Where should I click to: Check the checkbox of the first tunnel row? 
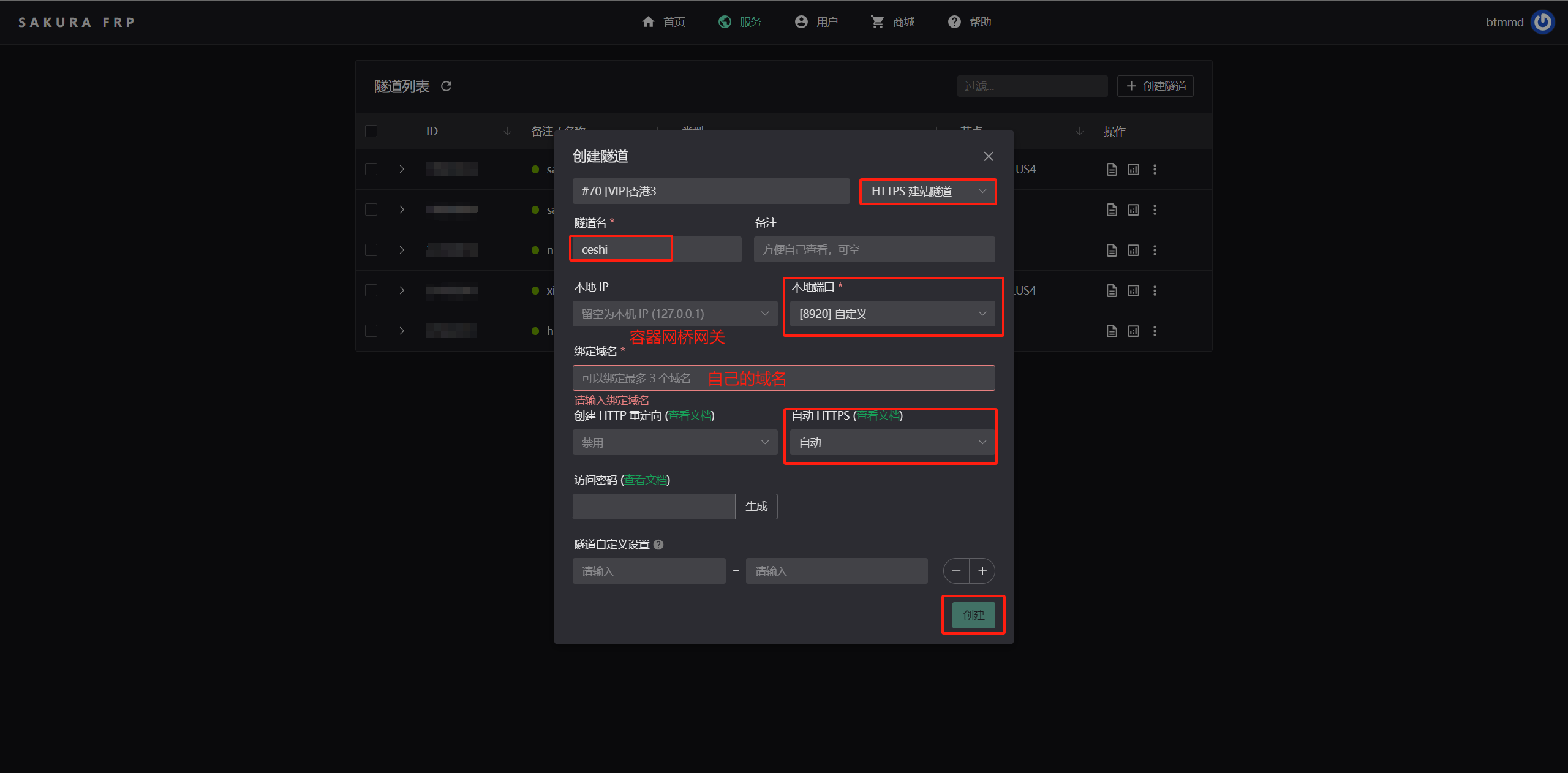tap(371, 170)
